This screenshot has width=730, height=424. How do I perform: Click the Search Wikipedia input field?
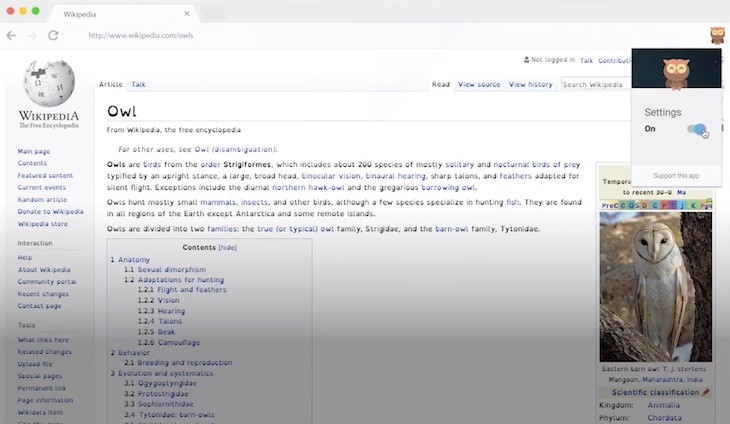pos(594,84)
